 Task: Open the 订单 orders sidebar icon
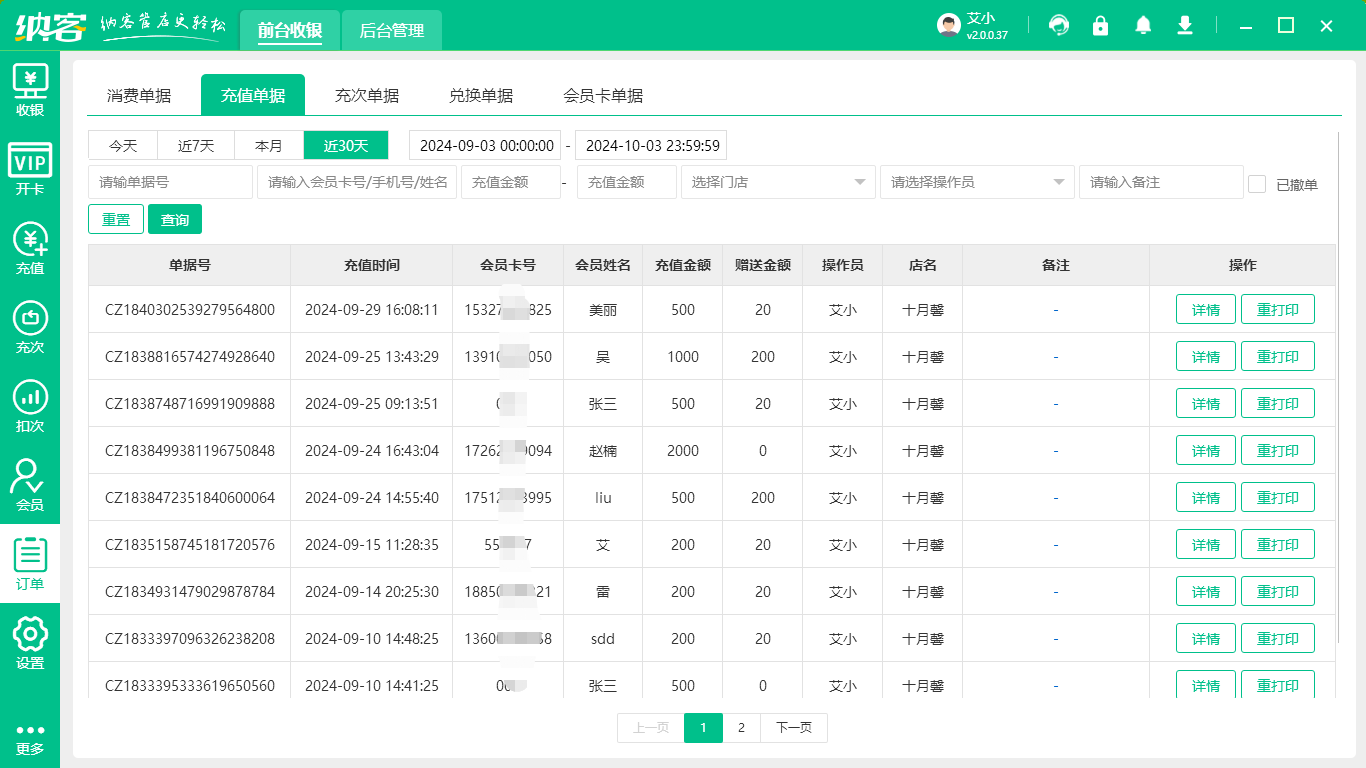[x=30, y=564]
